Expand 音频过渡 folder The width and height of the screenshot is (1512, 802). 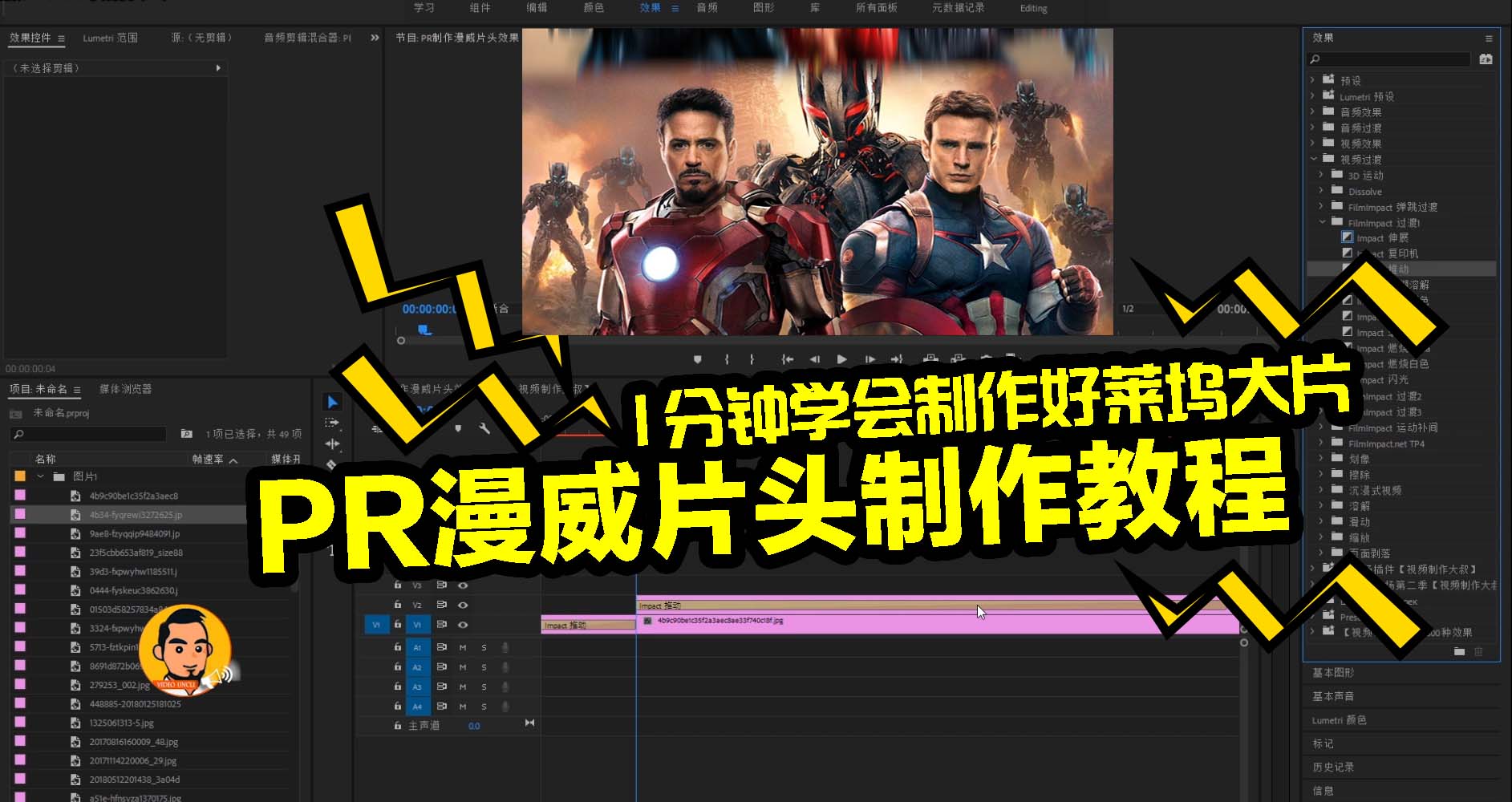[1312, 128]
